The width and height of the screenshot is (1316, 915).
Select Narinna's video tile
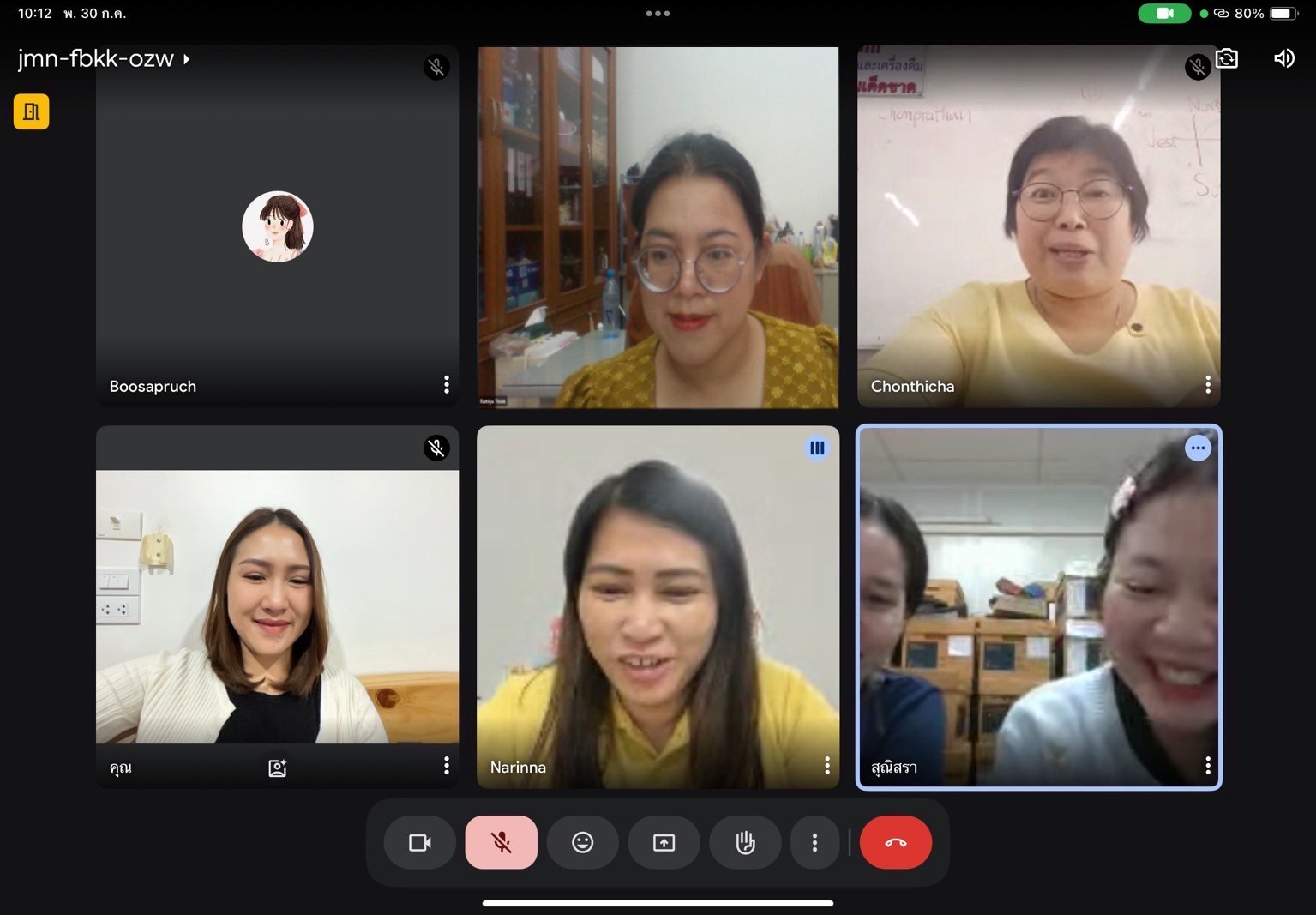pyautogui.click(x=658, y=607)
